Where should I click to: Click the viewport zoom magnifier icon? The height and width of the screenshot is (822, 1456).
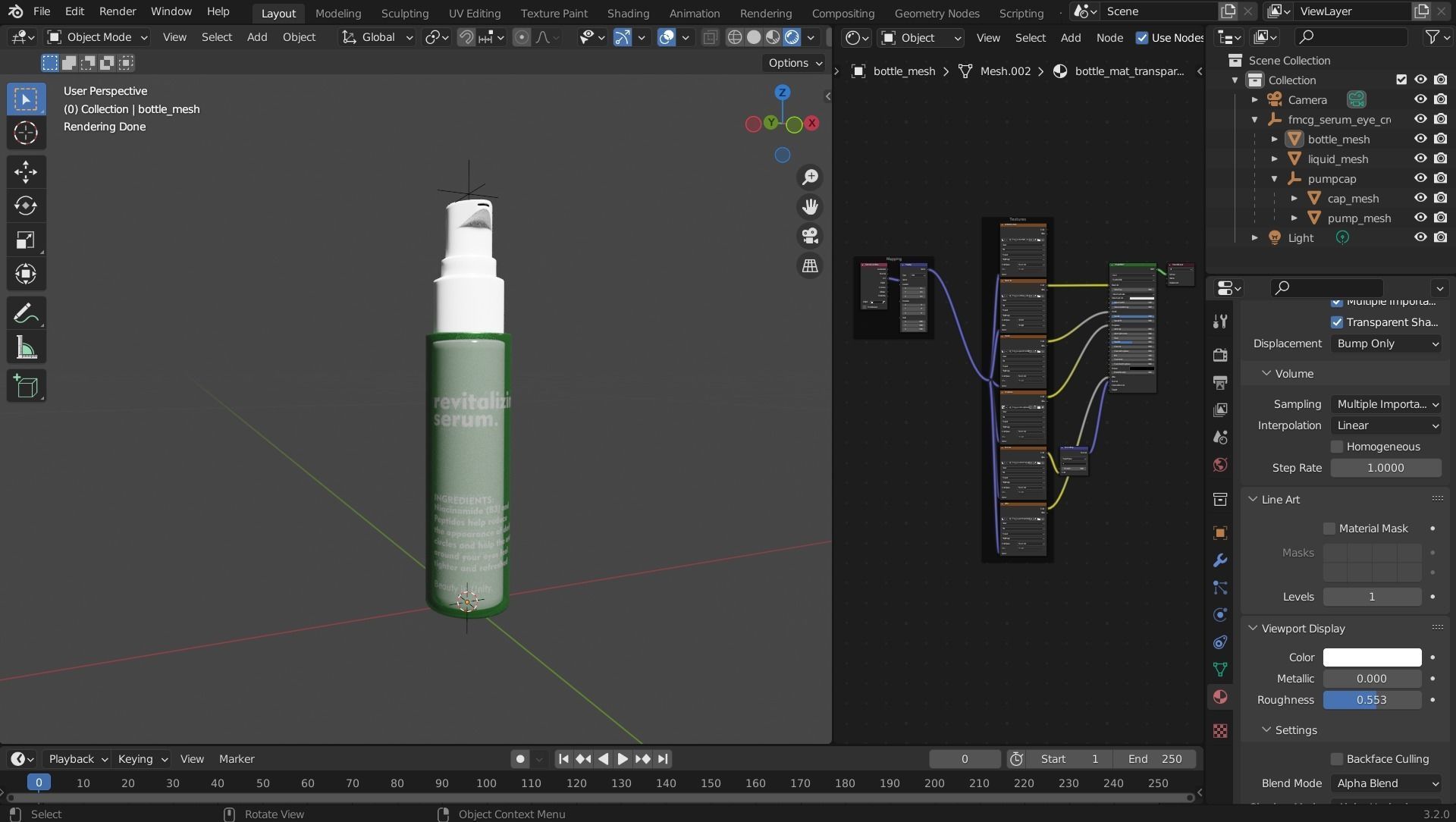pos(810,177)
